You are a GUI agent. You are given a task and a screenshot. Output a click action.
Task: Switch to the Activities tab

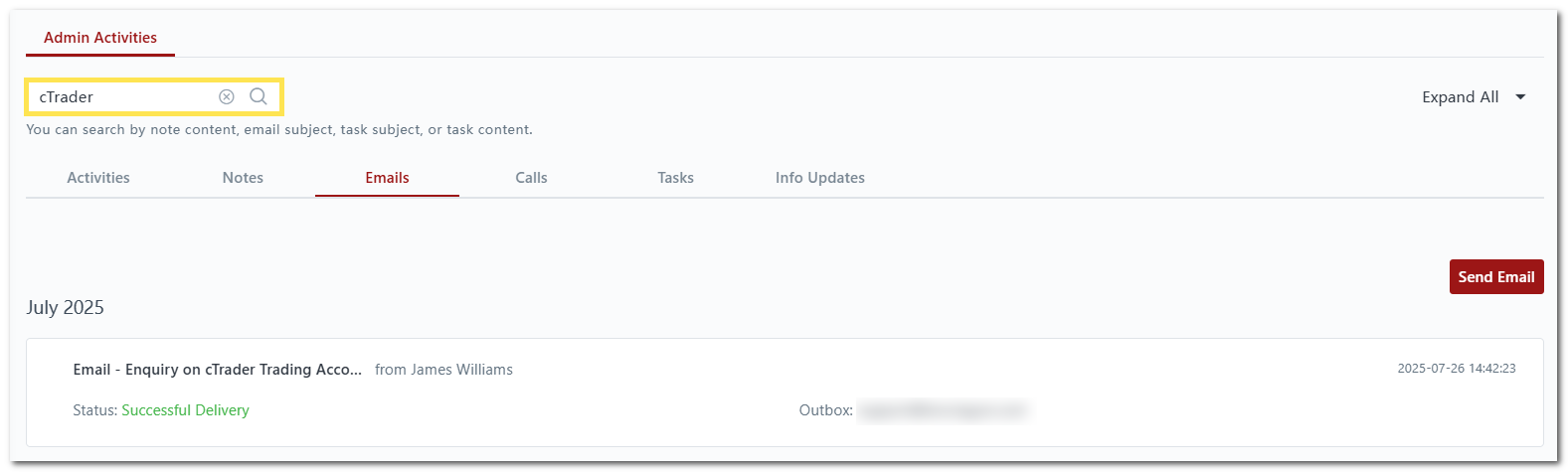98,178
